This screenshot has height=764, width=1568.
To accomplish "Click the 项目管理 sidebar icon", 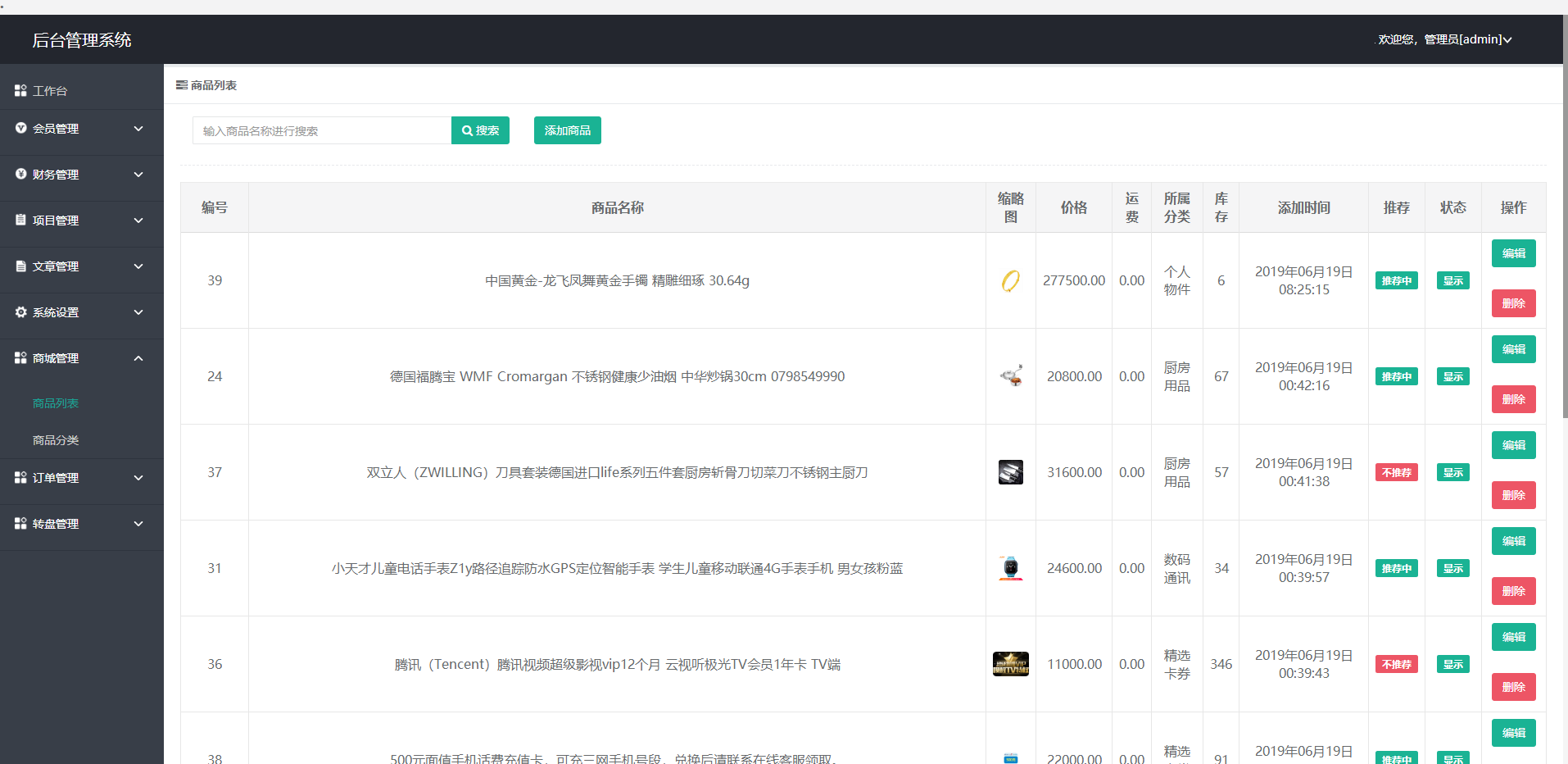I will tap(20, 220).
